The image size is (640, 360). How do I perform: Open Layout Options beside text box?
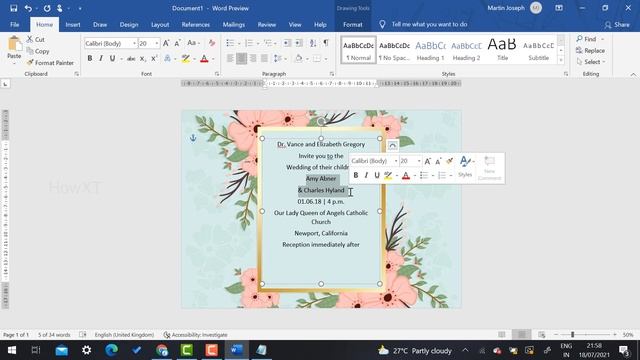[x=392, y=145]
